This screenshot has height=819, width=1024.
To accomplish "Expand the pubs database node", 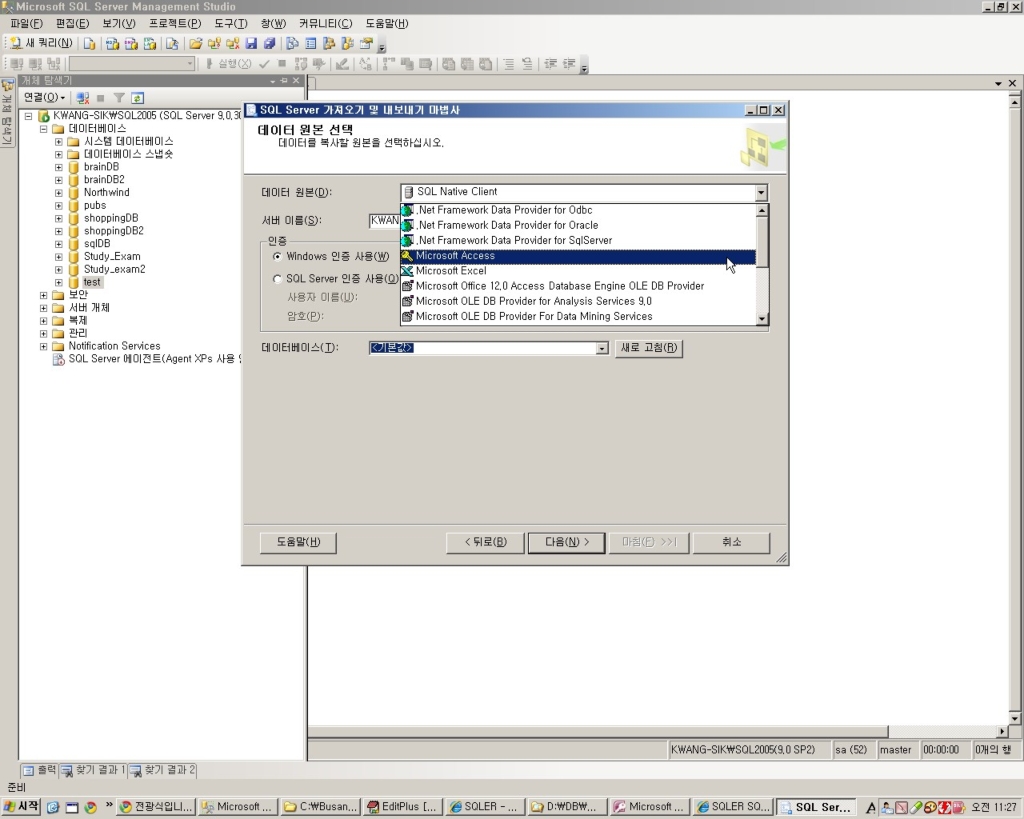I will (x=59, y=206).
